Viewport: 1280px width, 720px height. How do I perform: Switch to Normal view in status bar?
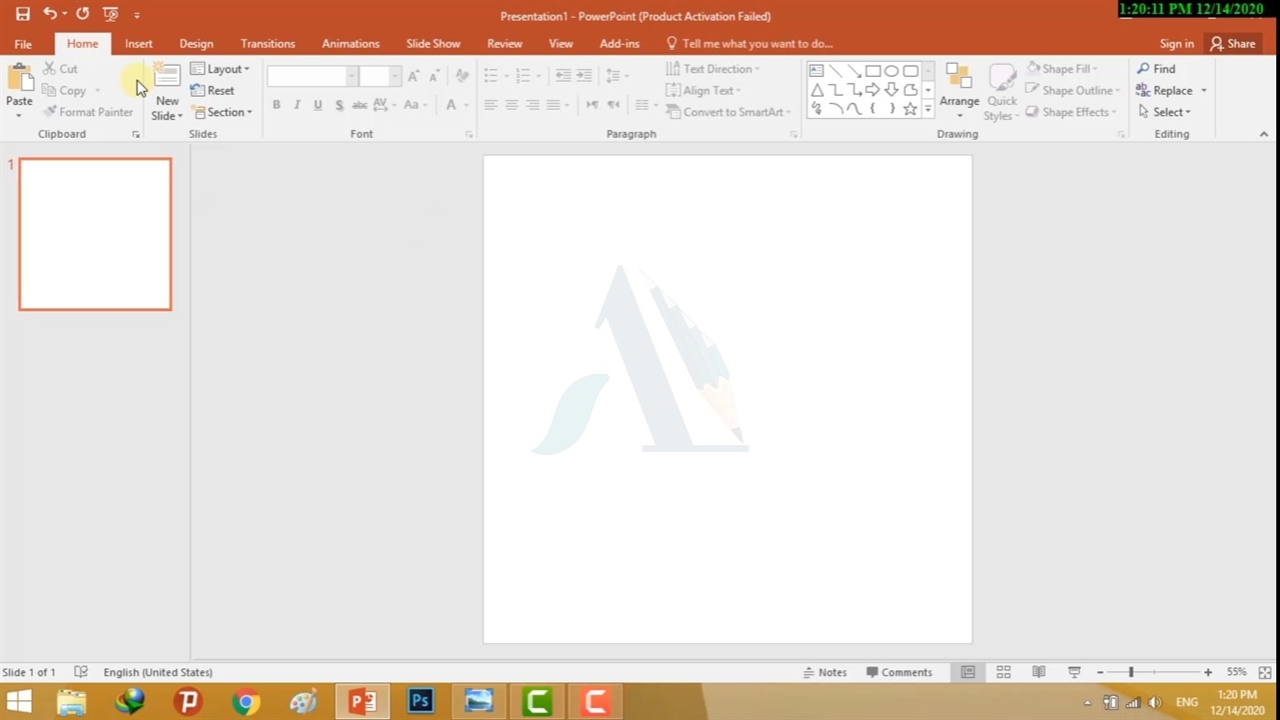point(967,672)
